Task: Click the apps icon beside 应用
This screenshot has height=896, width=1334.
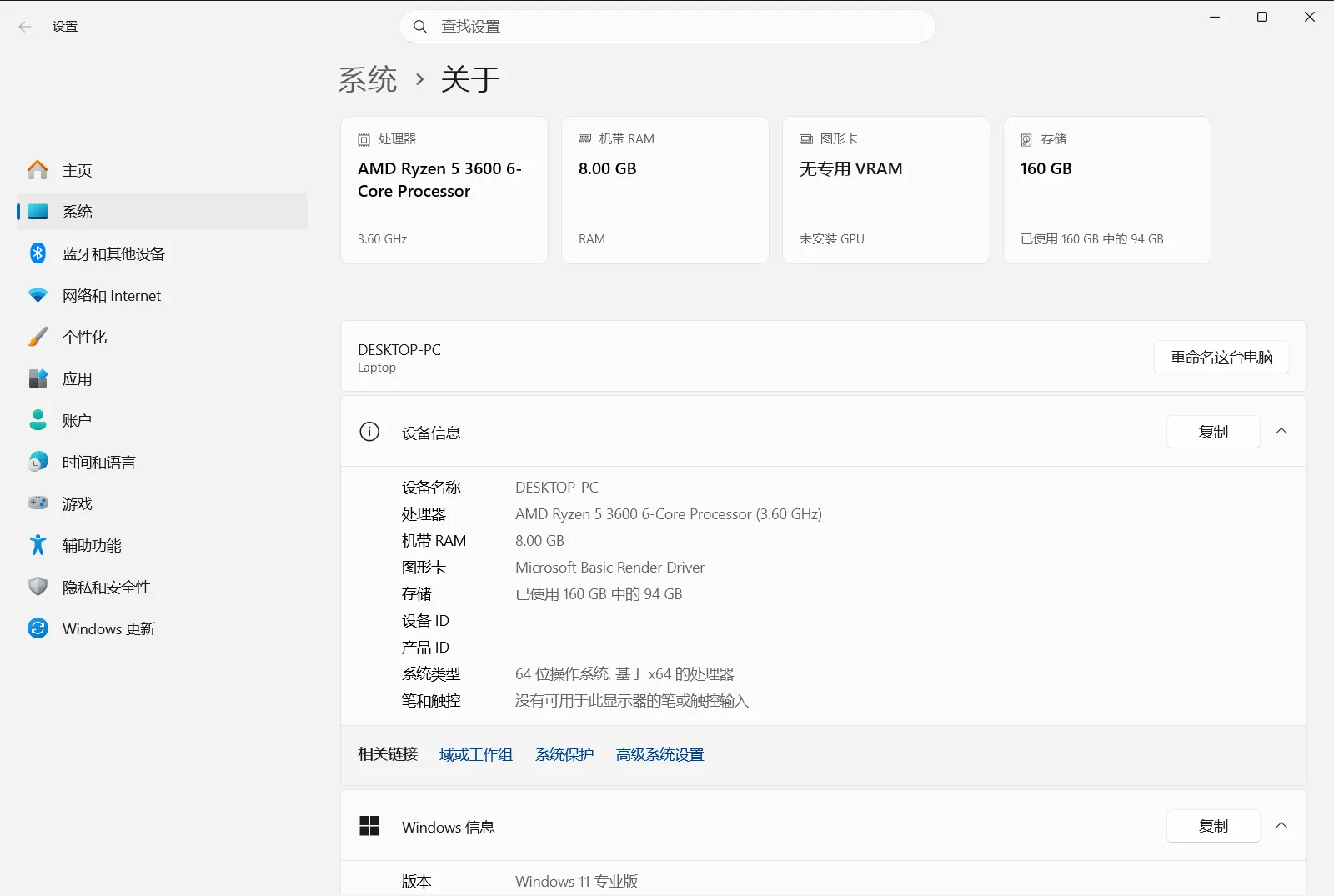Action: (x=38, y=378)
